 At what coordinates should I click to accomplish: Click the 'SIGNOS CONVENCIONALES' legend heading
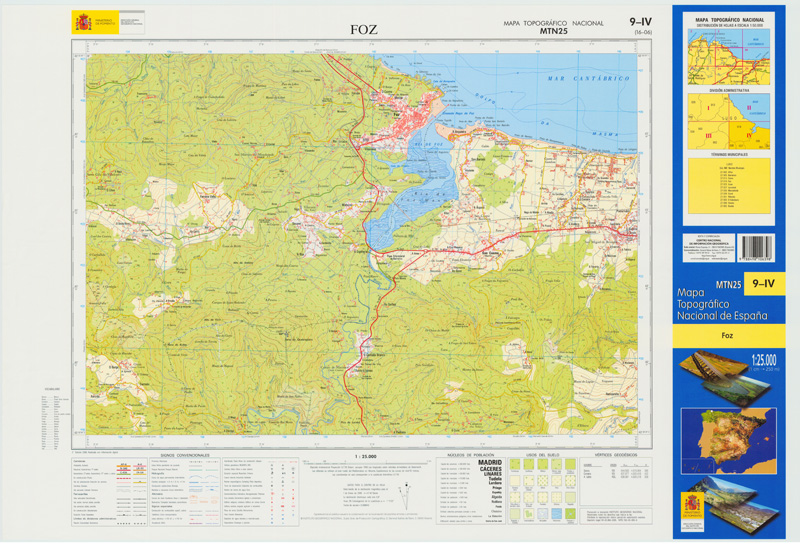tap(185, 455)
